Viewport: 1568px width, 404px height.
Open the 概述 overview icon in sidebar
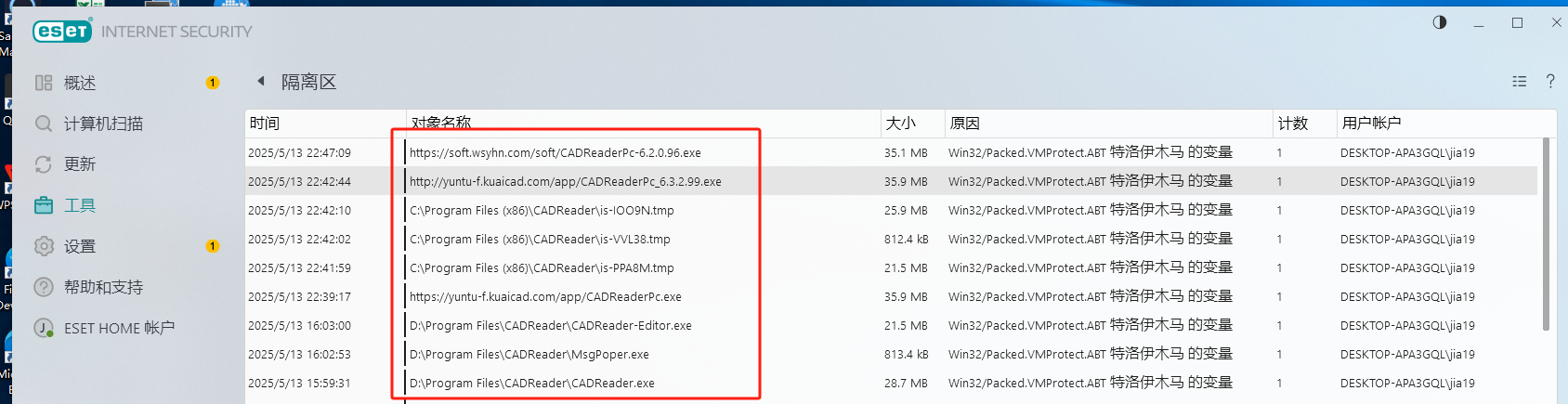click(x=44, y=83)
